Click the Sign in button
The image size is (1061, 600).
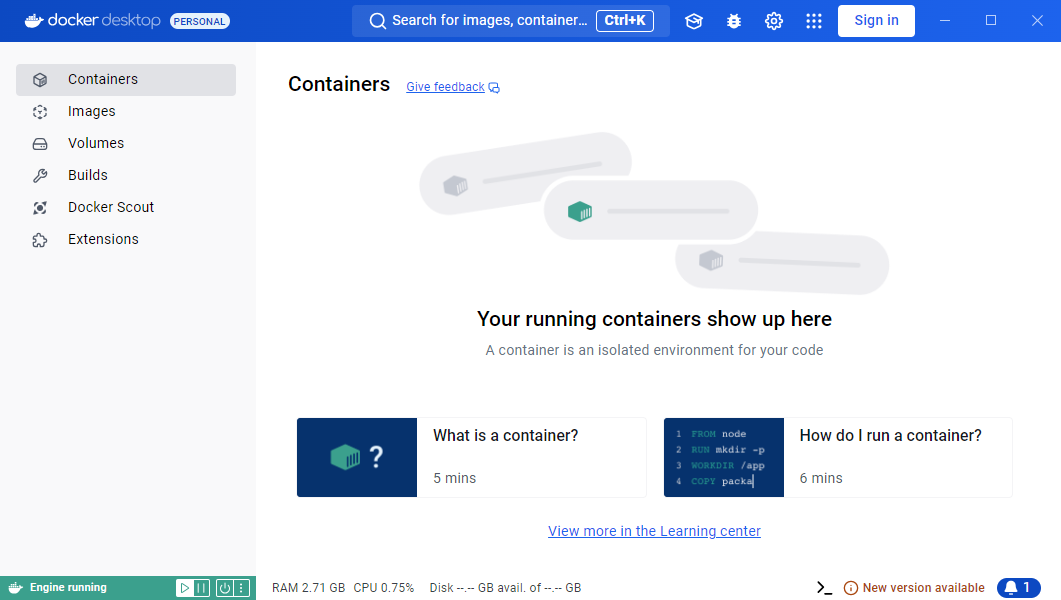(x=876, y=20)
